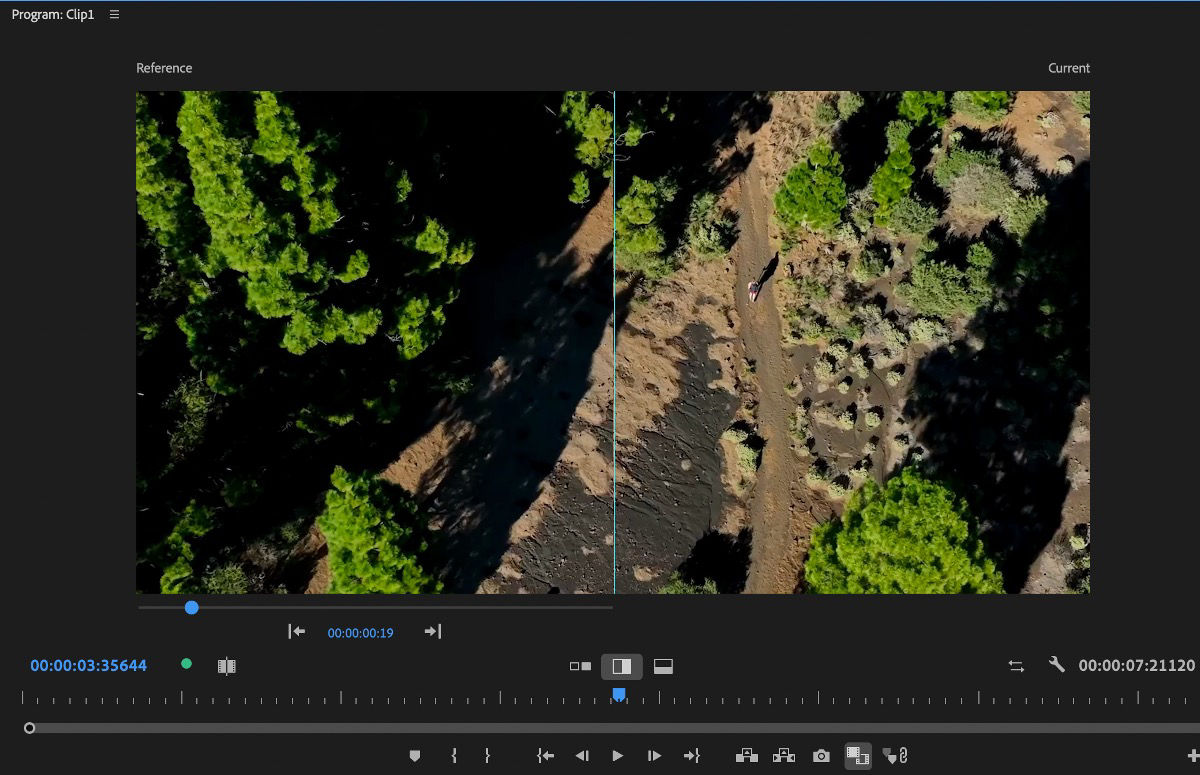1200x775 pixels.
Task: Toggle the shot comparison icon near the timecode
Action: click(227, 664)
